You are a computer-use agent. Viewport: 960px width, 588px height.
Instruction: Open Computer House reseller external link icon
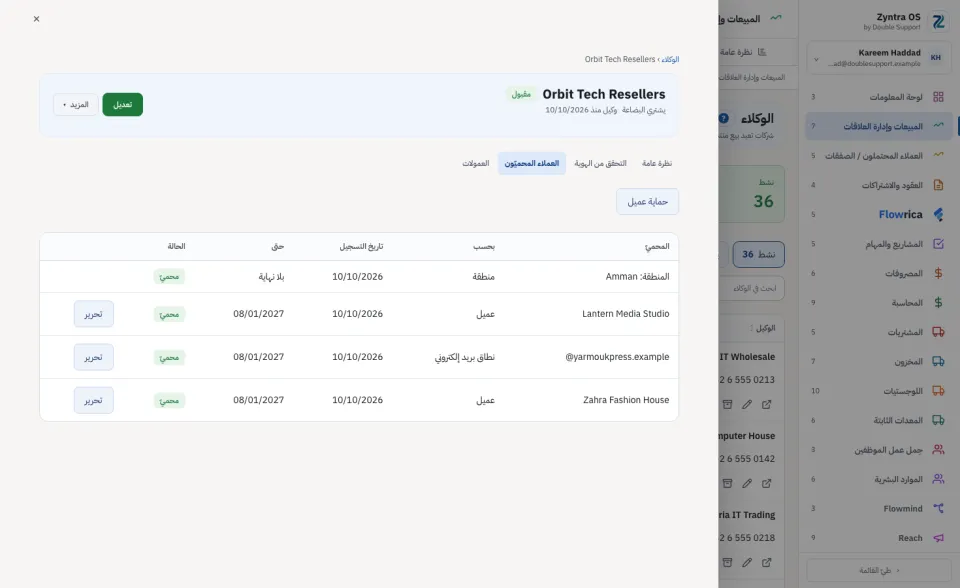[767, 483]
